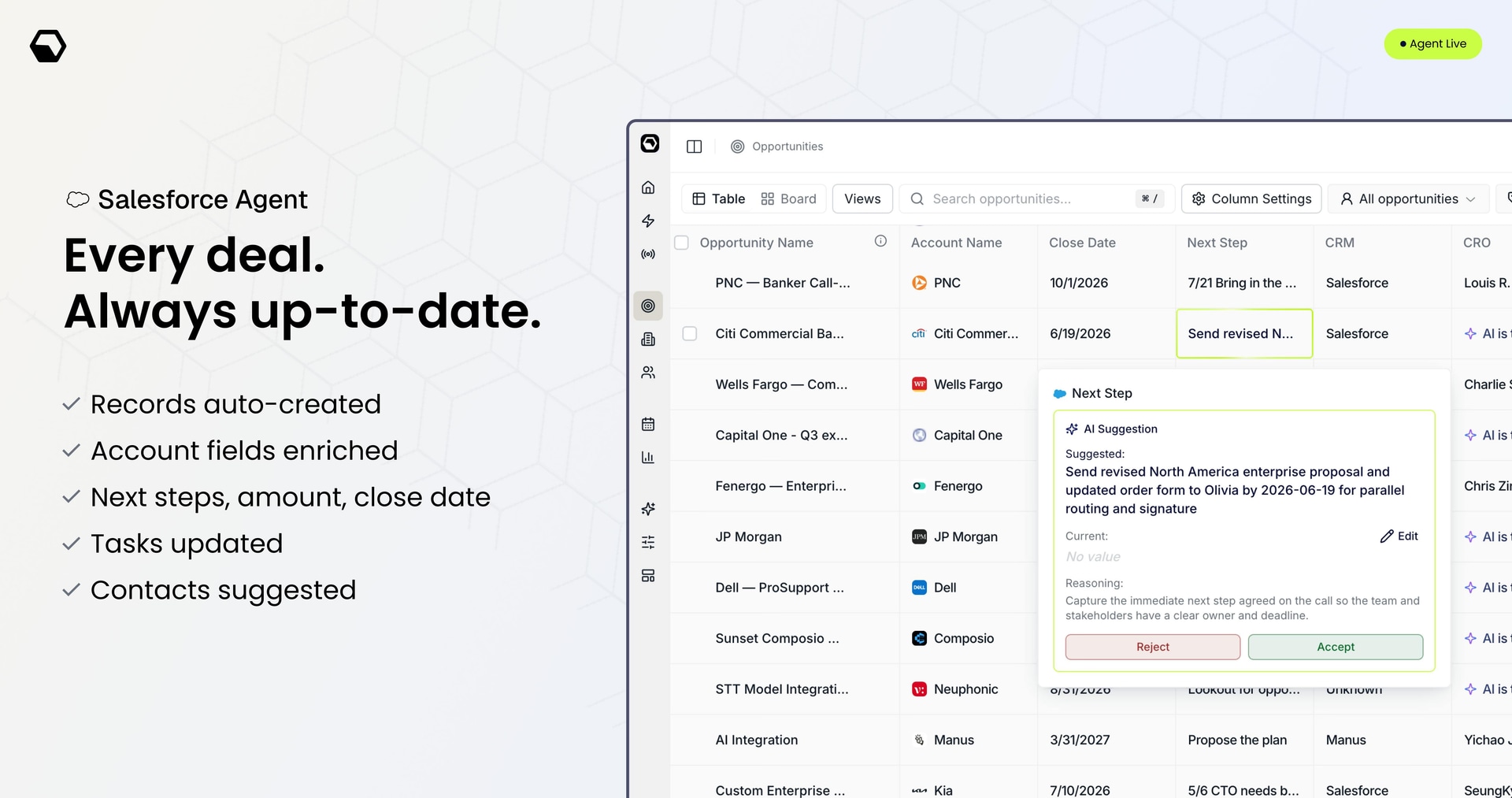Screen dimensions: 1512x798
Task: Accept the AI suggestion
Action: 1336,647
